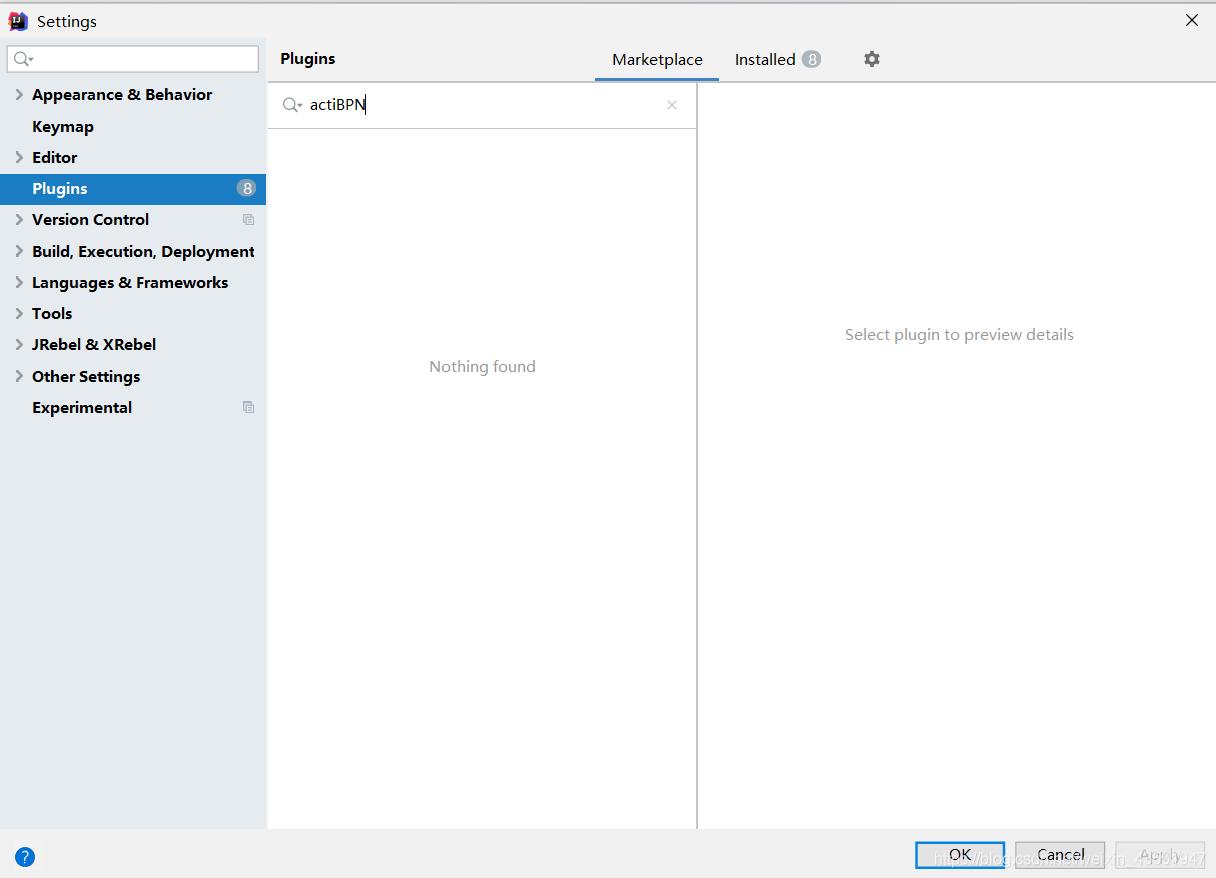
Task: Expand the Appearance & Behavior section
Action: pyautogui.click(x=19, y=95)
